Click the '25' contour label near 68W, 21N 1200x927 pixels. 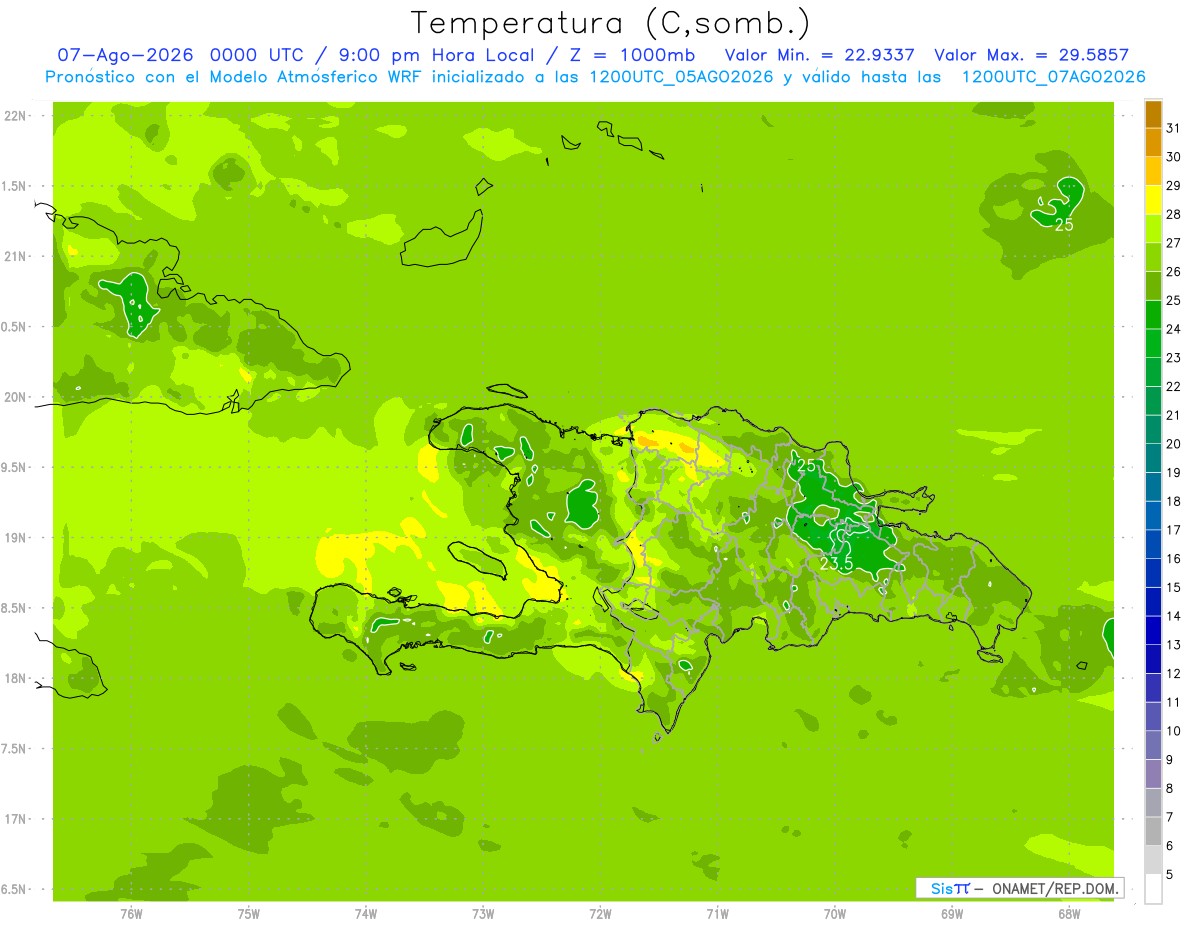pos(1064,225)
